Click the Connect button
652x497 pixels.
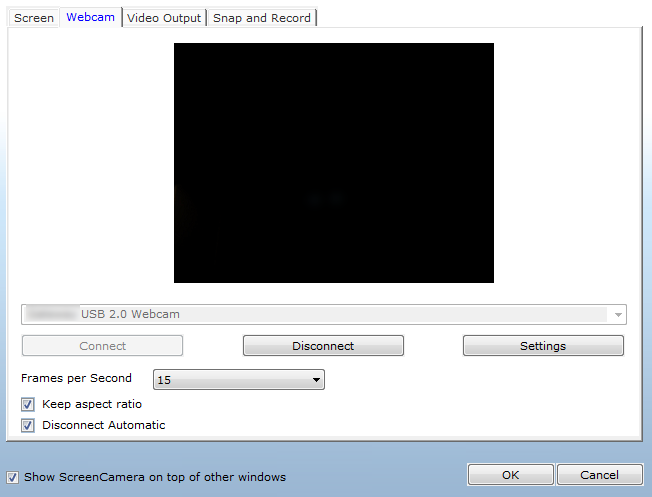pos(102,346)
